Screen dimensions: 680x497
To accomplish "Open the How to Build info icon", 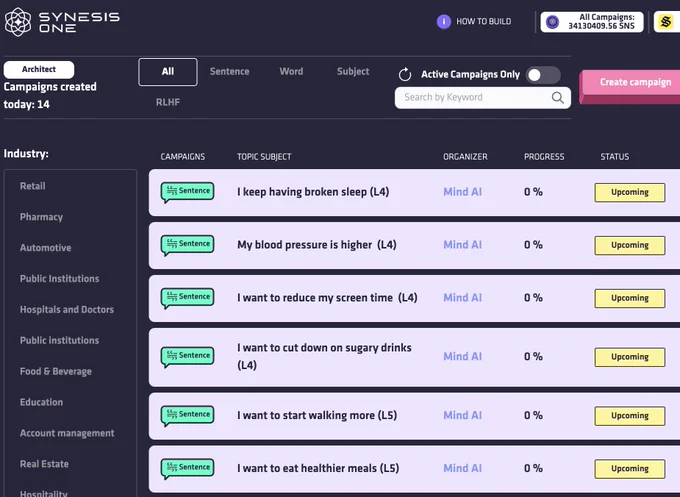I will (444, 21).
